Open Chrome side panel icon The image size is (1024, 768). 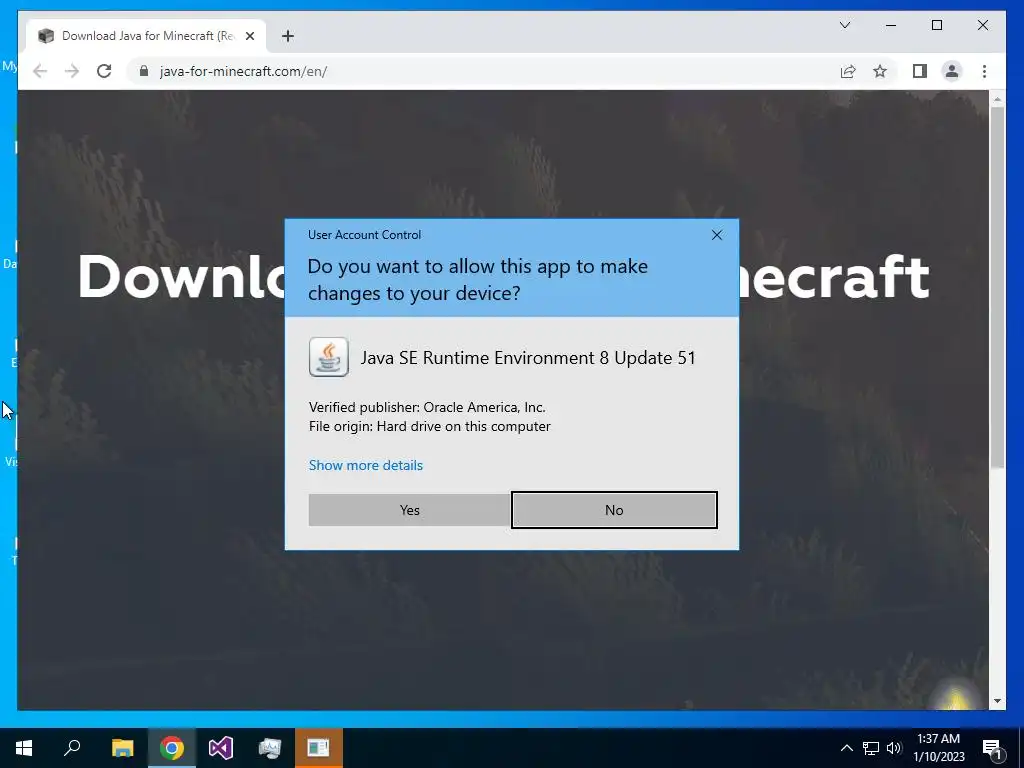pyautogui.click(x=920, y=71)
